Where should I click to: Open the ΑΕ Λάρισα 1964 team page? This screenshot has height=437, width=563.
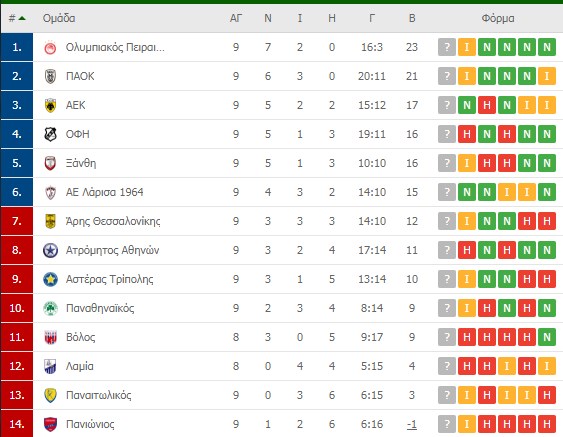pos(104,192)
